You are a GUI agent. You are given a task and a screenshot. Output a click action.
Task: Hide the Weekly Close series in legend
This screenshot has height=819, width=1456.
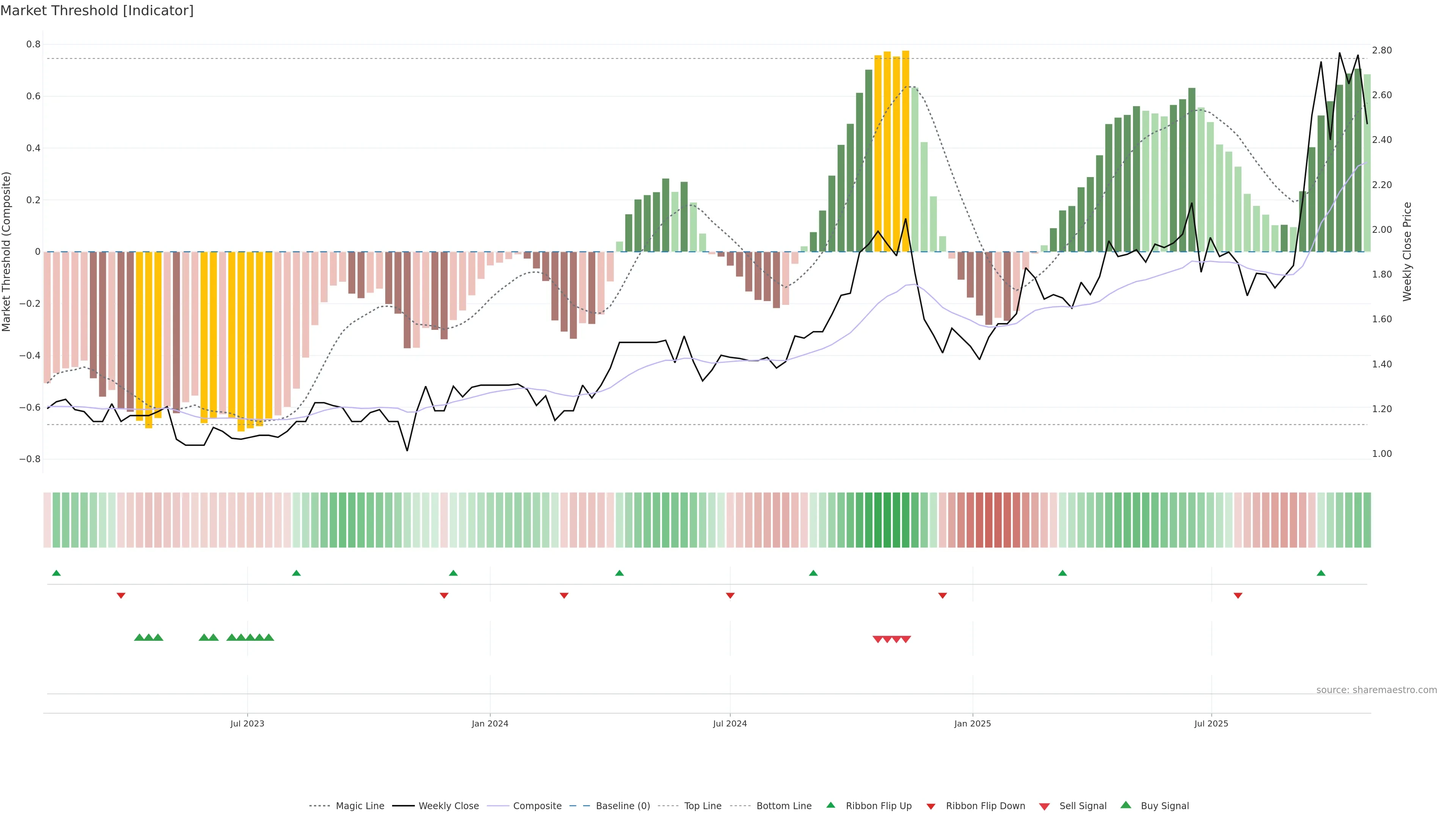[448, 806]
